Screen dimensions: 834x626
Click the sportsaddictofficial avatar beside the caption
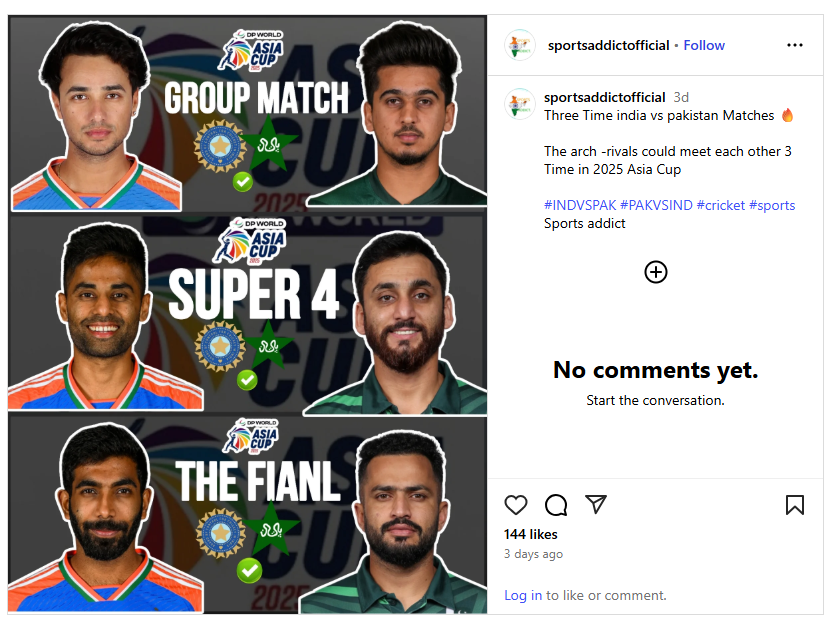[520, 104]
